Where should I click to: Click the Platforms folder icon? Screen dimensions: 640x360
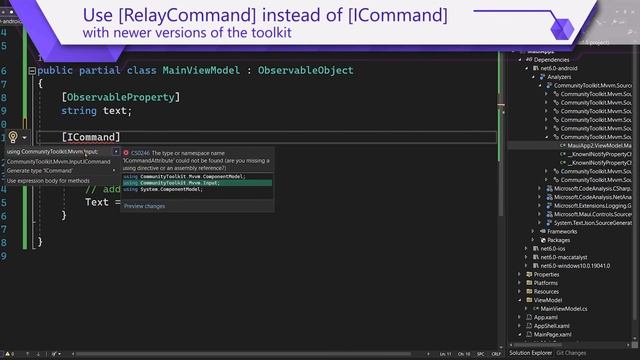point(529,283)
